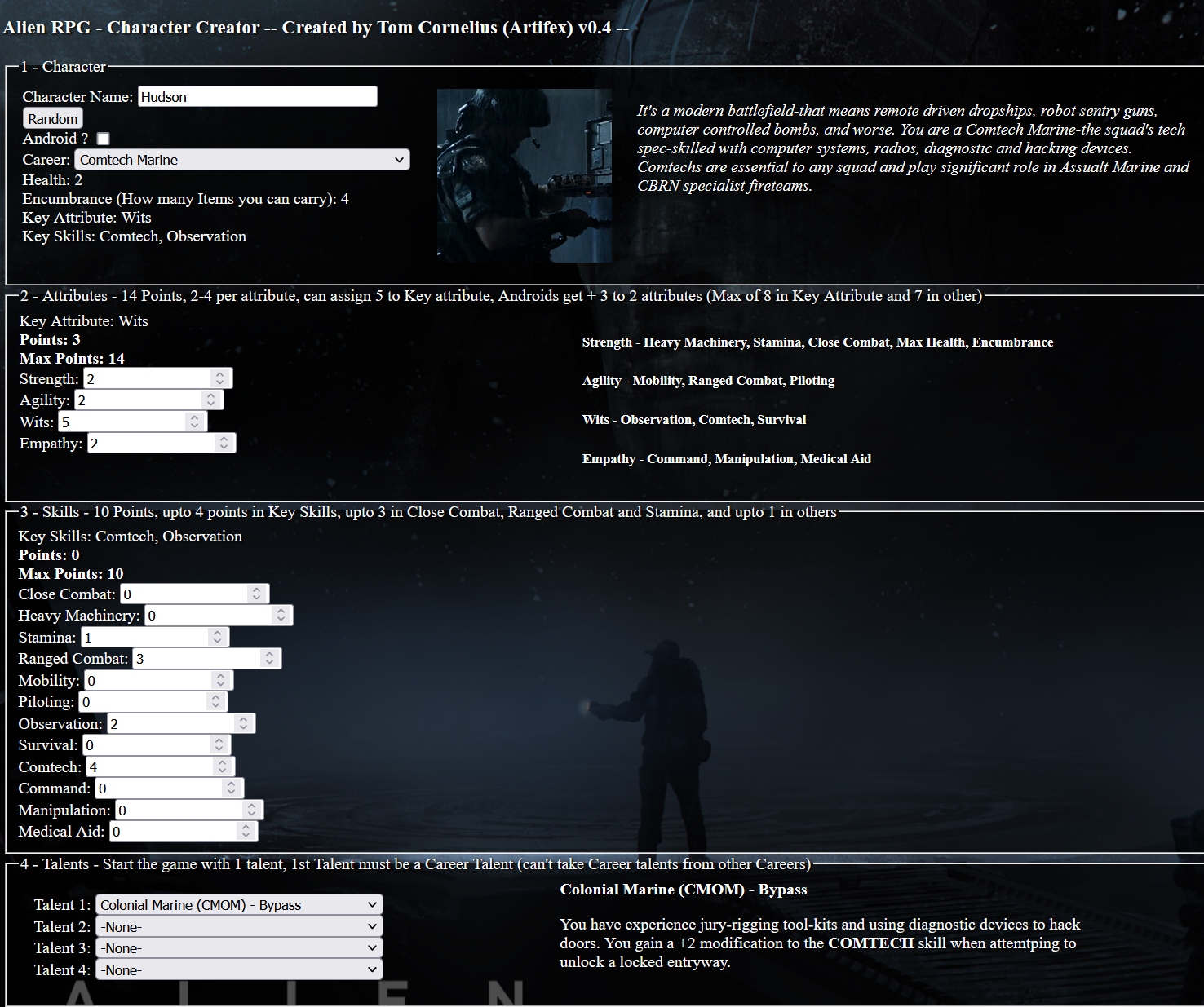Image resolution: width=1204 pixels, height=1007 pixels.
Task: Click the Character Name text field
Action: coord(257,96)
